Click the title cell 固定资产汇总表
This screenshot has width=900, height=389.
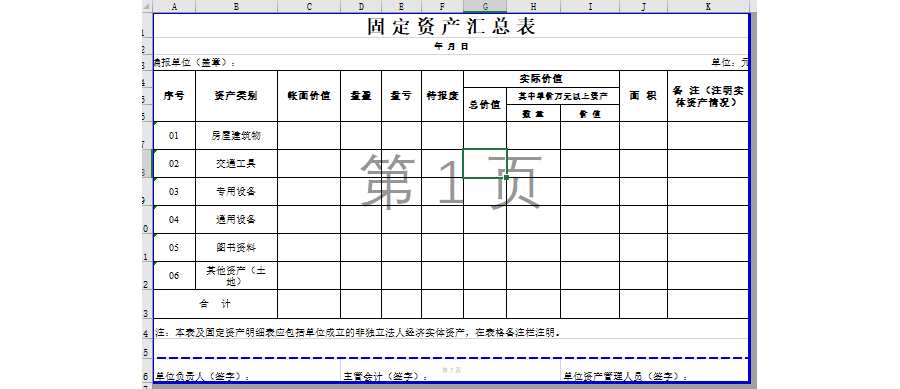451,26
